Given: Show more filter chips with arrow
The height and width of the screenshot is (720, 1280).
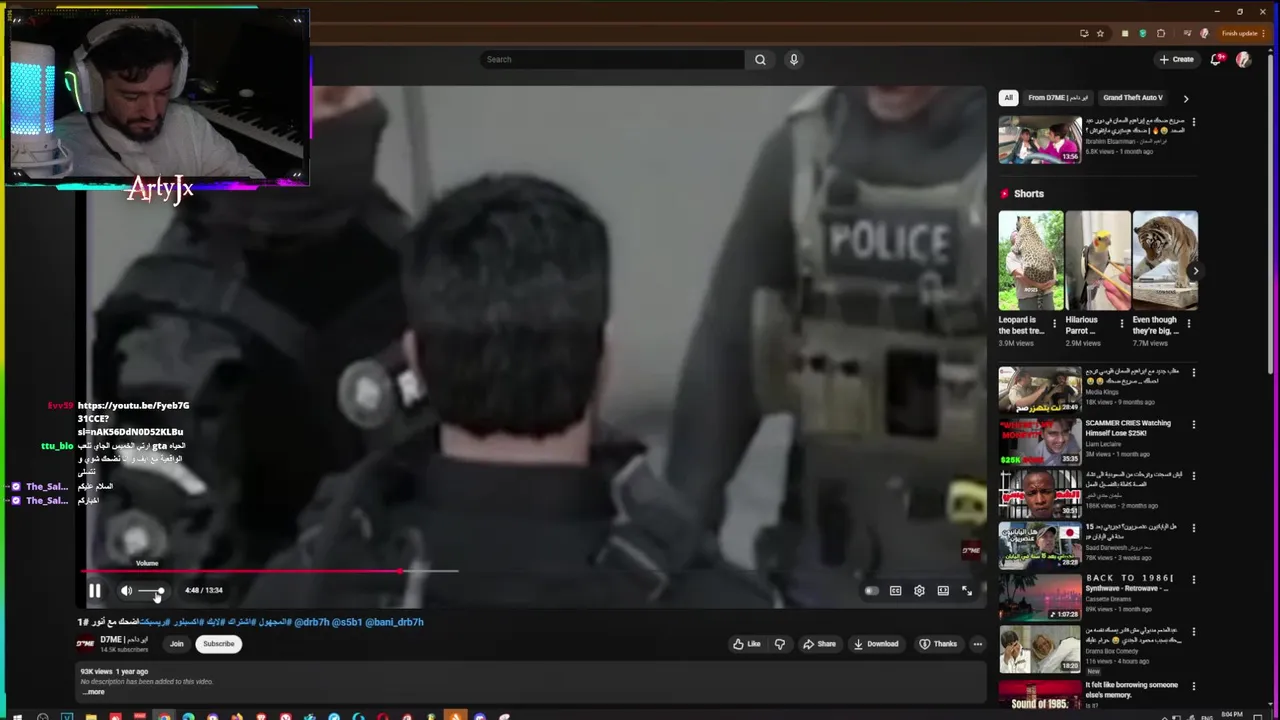Looking at the screenshot, I should point(1186,98).
